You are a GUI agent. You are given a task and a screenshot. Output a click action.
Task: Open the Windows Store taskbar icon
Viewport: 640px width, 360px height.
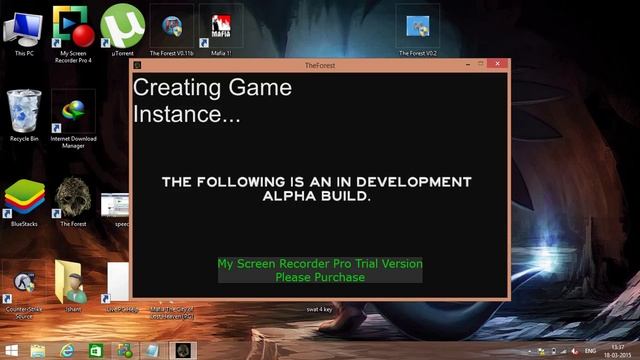click(x=96, y=351)
